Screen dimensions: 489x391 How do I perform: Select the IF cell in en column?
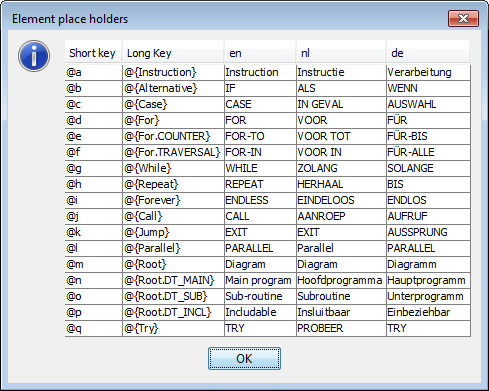click(x=260, y=88)
